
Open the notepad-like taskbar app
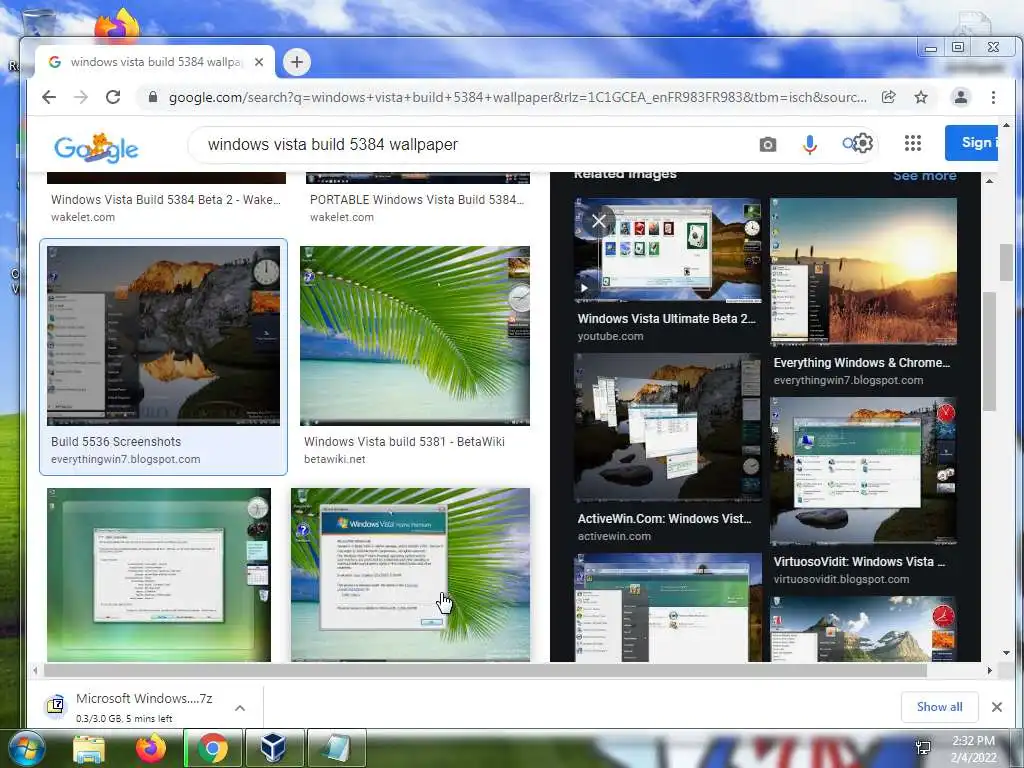pyautogui.click(x=336, y=748)
